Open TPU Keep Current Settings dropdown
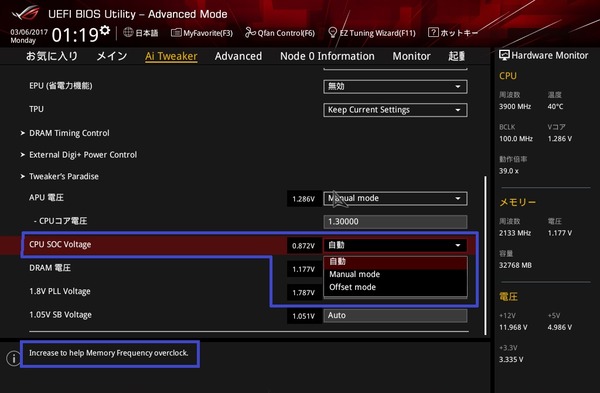Image resolution: width=600 pixels, height=393 pixels. [x=395, y=110]
